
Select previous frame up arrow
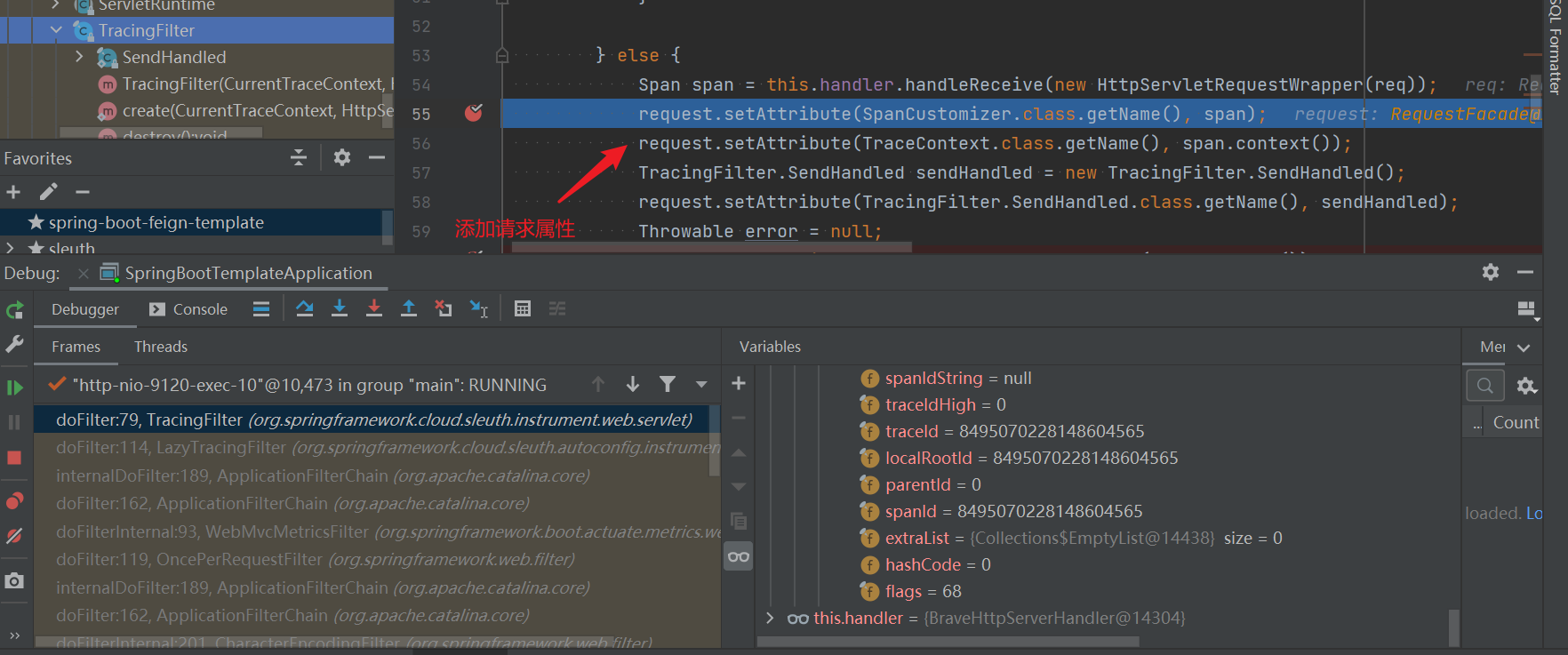(598, 384)
